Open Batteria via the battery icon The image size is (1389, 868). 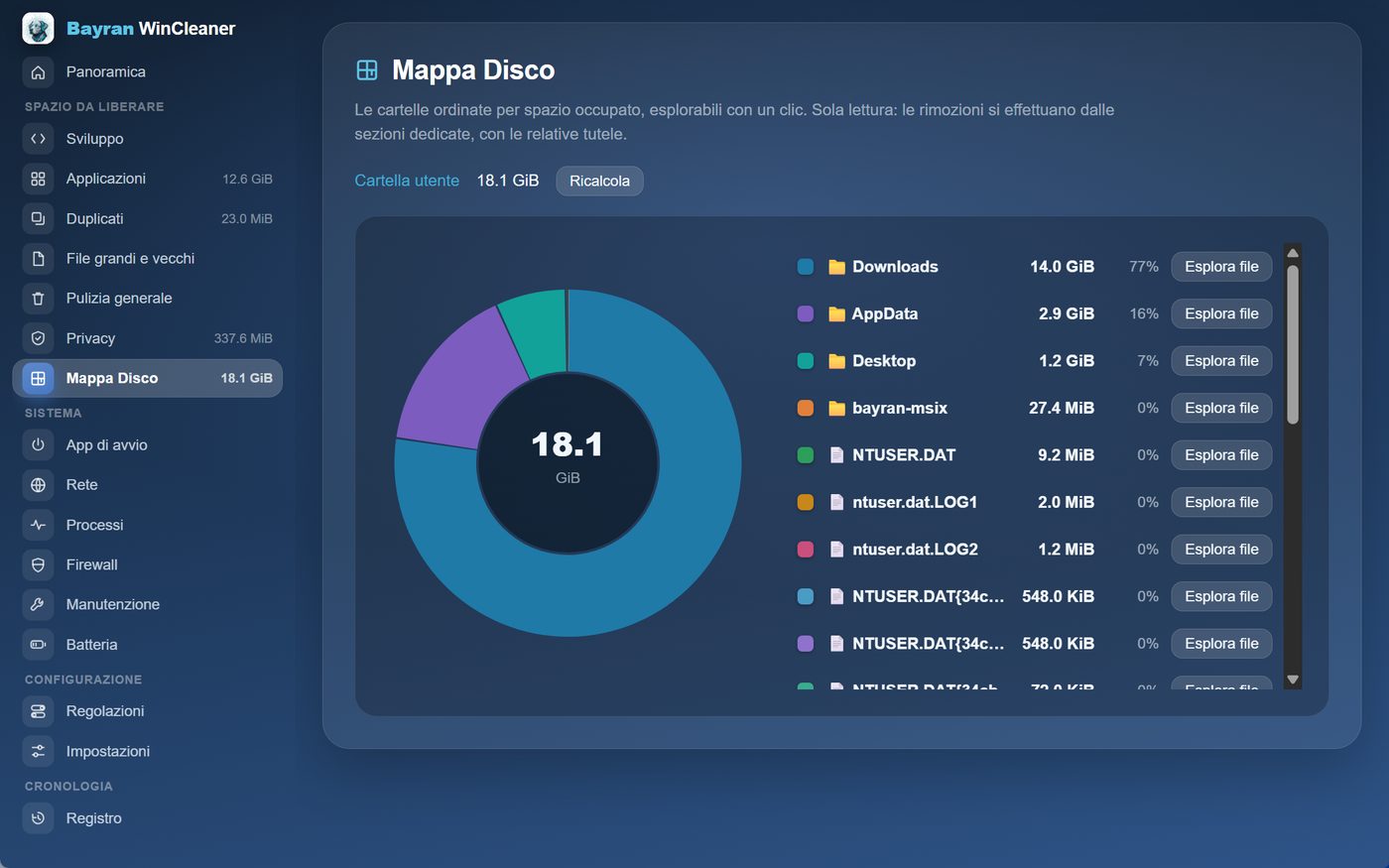pyautogui.click(x=38, y=645)
